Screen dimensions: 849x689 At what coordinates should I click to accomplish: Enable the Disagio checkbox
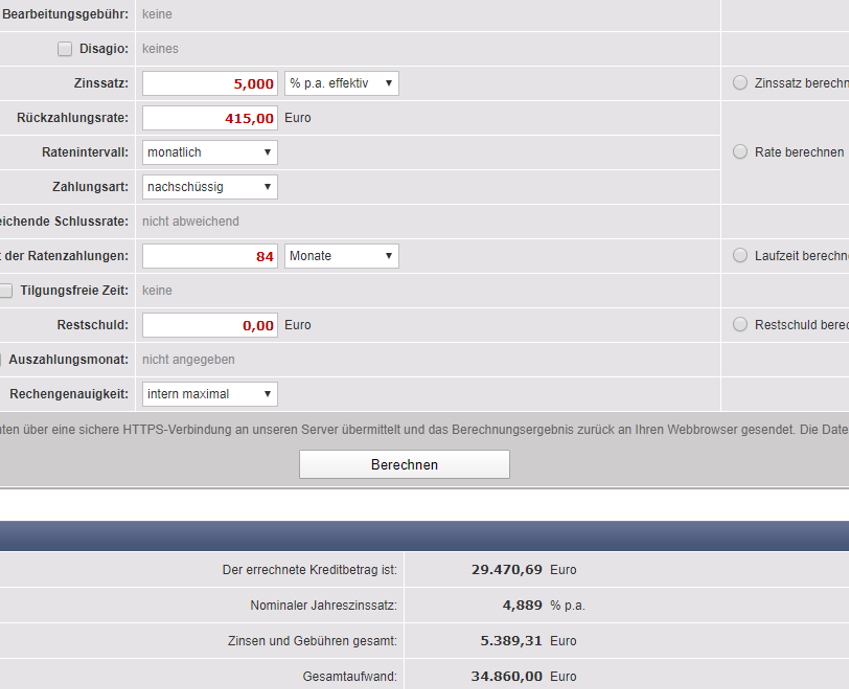65,49
